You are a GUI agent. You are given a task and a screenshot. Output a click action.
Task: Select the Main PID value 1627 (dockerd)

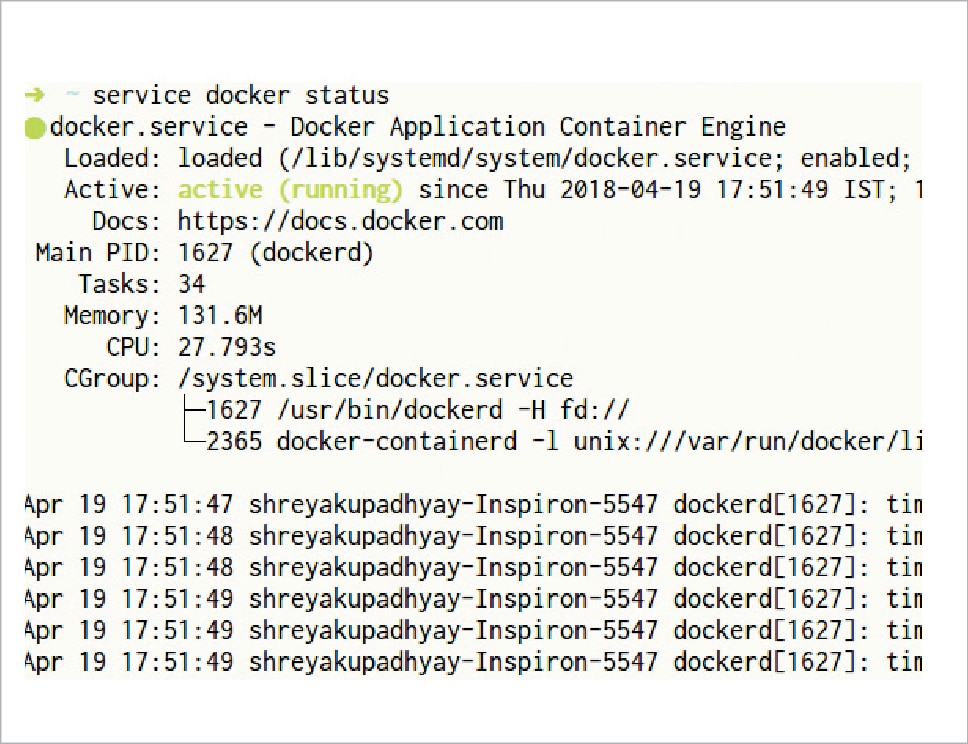(x=275, y=253)
